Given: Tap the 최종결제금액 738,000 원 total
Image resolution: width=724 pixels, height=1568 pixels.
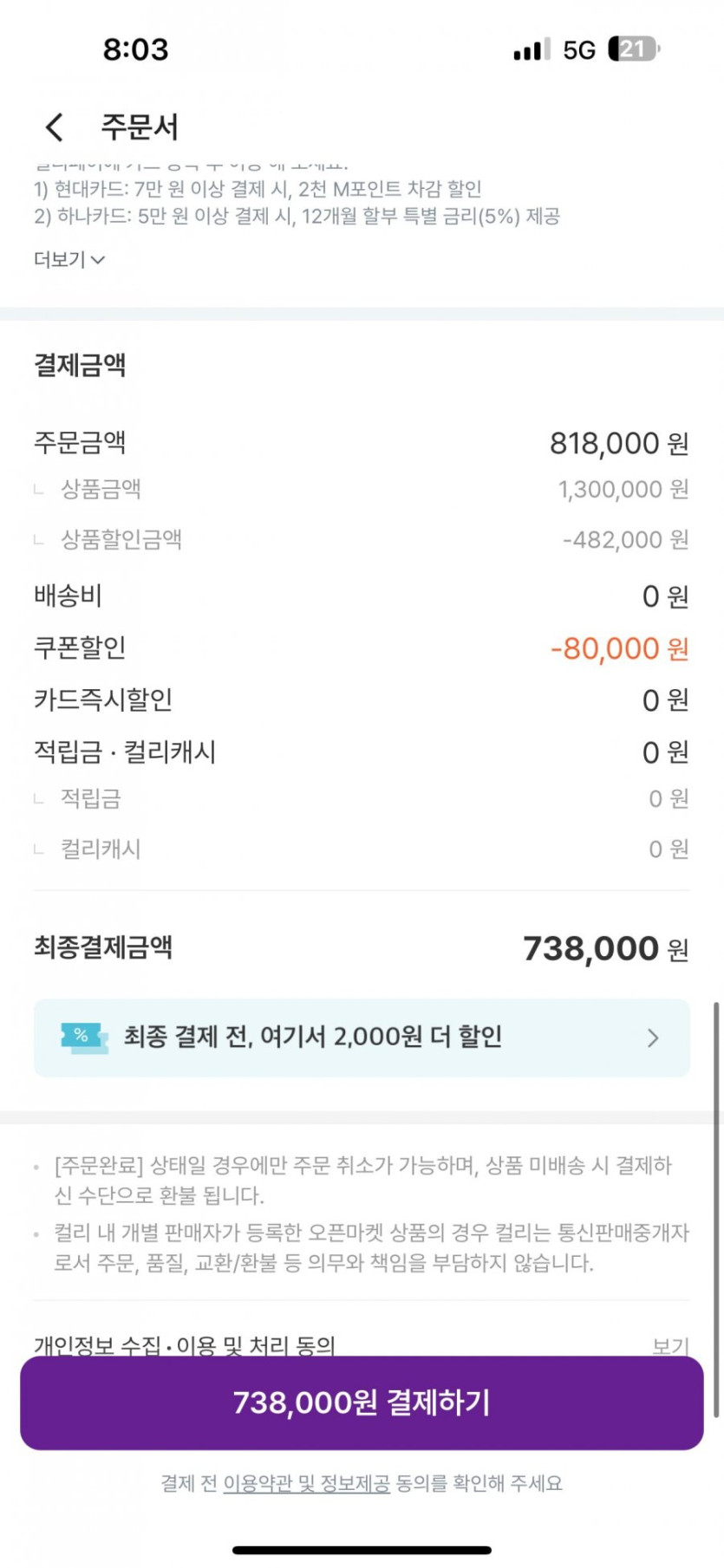Looking at the screenshot, I should tap(605, 948).
